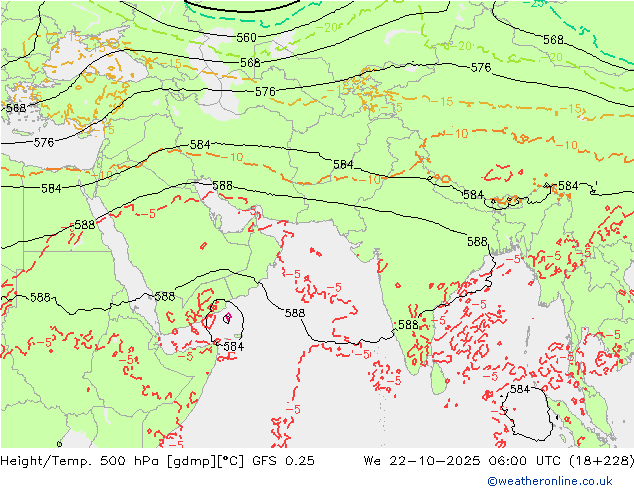The height and width of the screenshot is (490, 634).
Task: Click the 576 label over the Mediterranean Sea
Action: tap(44, 142)
